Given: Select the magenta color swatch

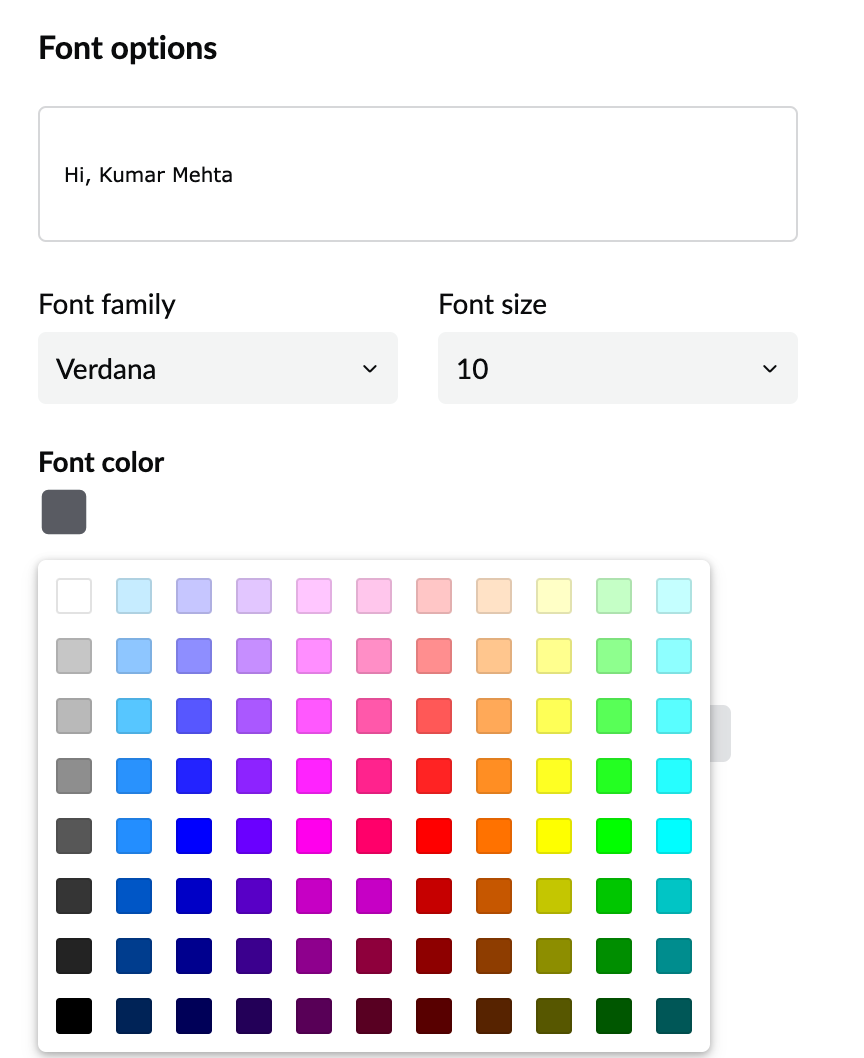Looking at the screenshot, I should [314, 836].
